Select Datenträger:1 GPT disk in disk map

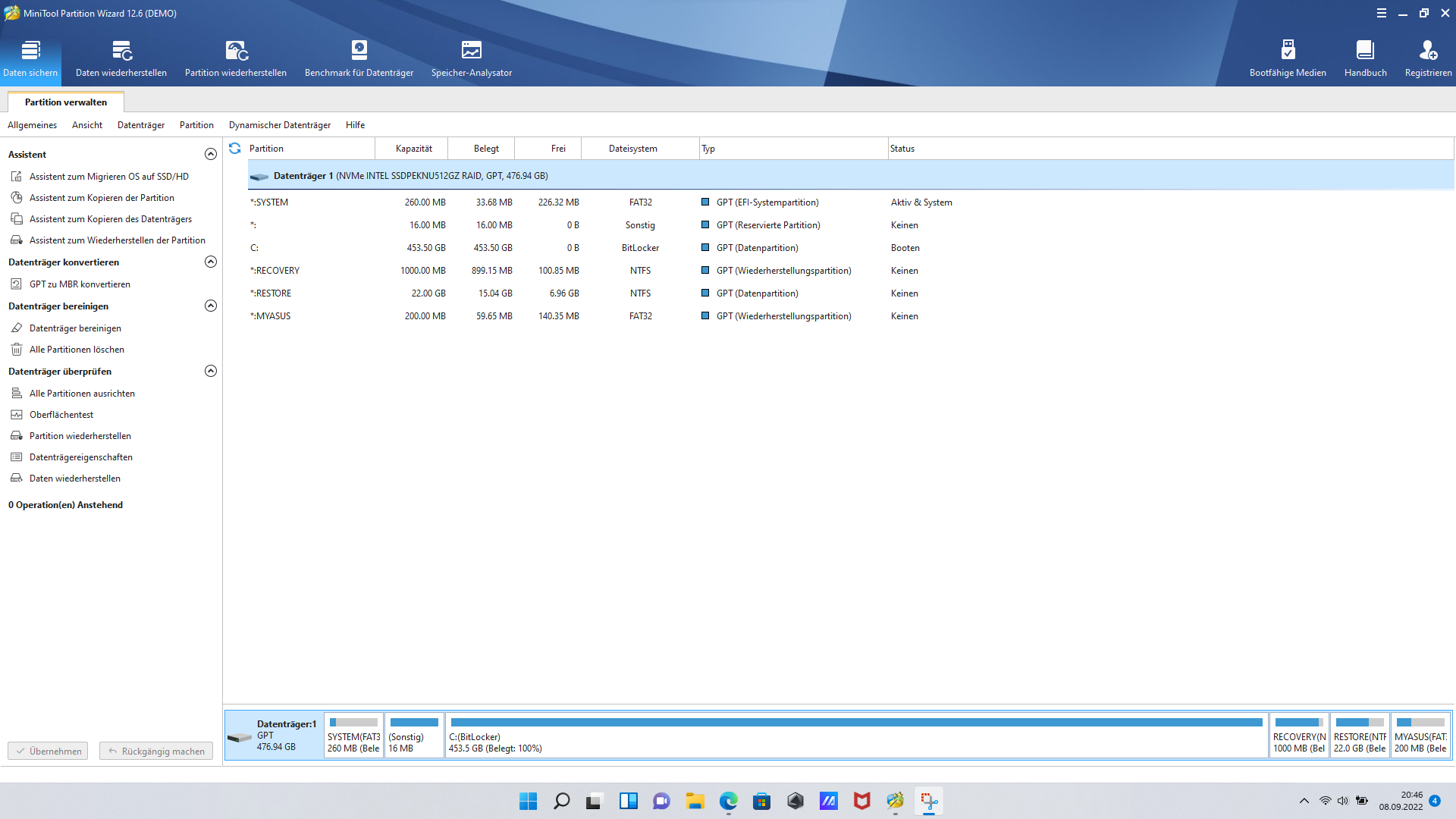click(x=275, y=735)
